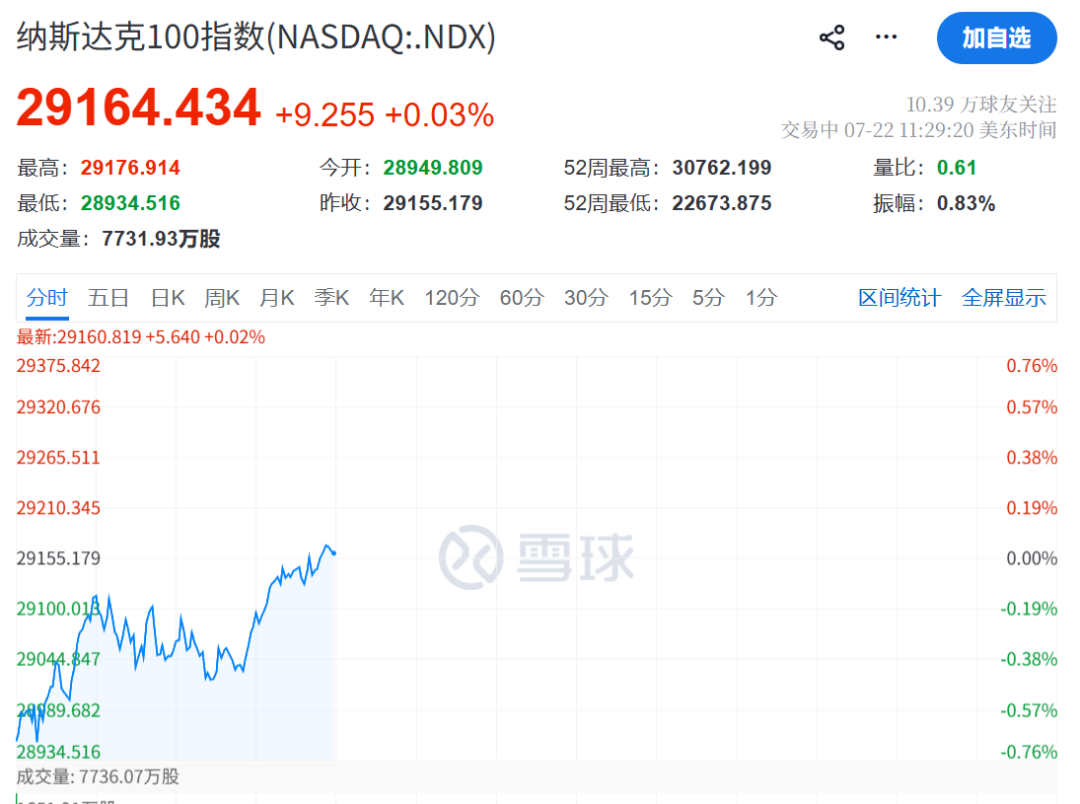
Task: Open the 日K chart tab
Action: point(167,298)
